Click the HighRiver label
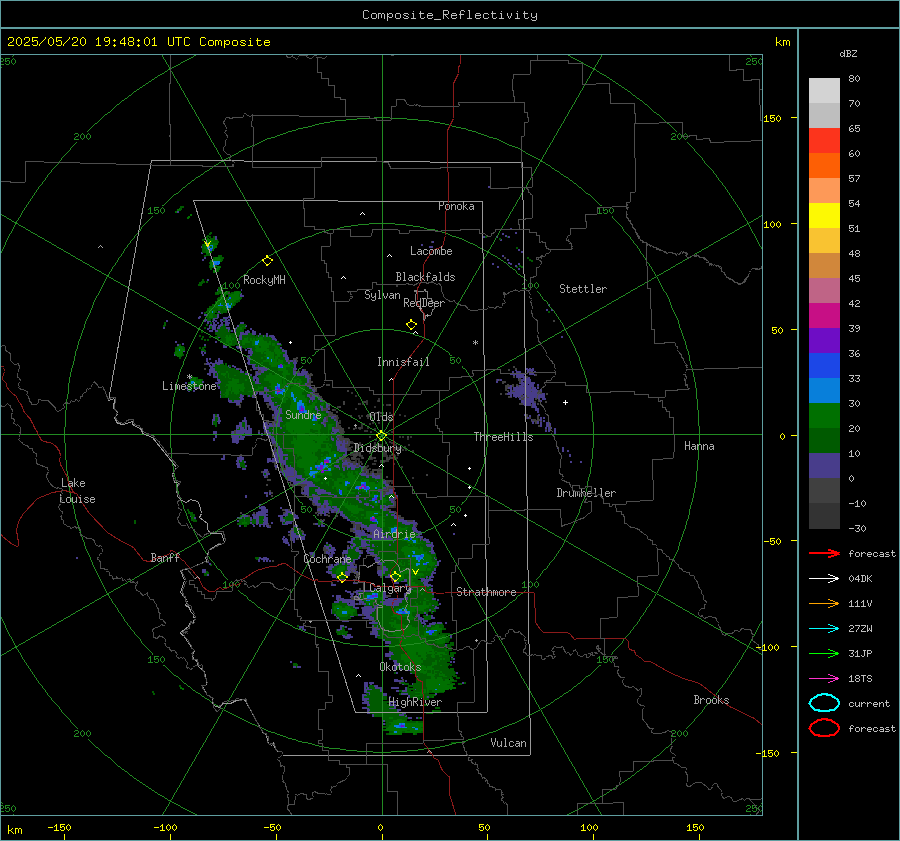 pos(415,702)
